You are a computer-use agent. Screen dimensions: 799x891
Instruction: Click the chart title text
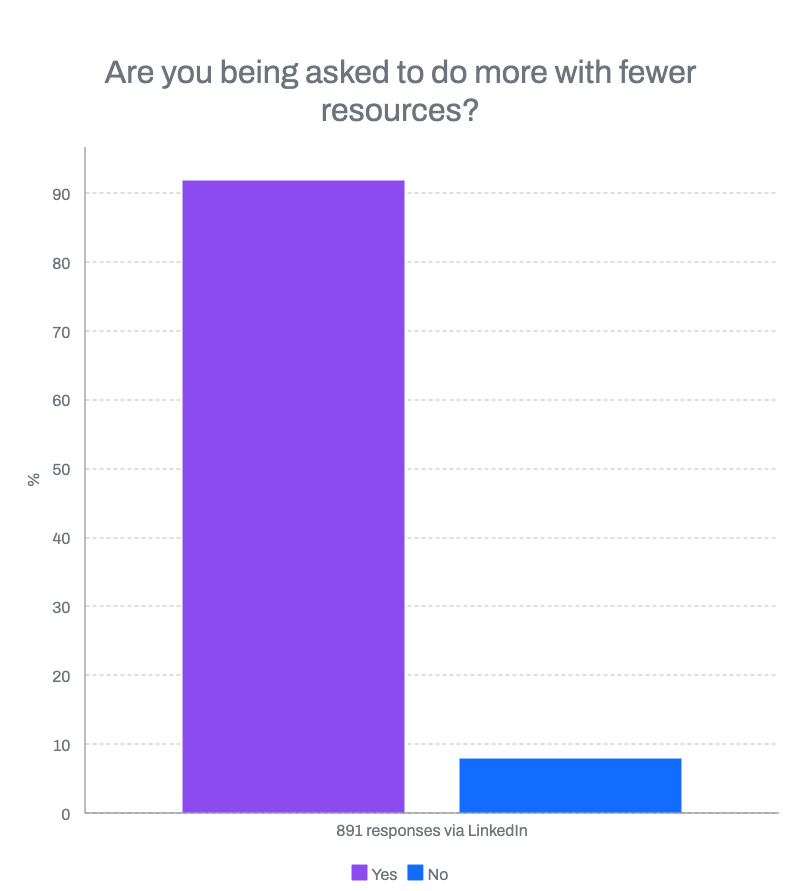click(400, 90)
